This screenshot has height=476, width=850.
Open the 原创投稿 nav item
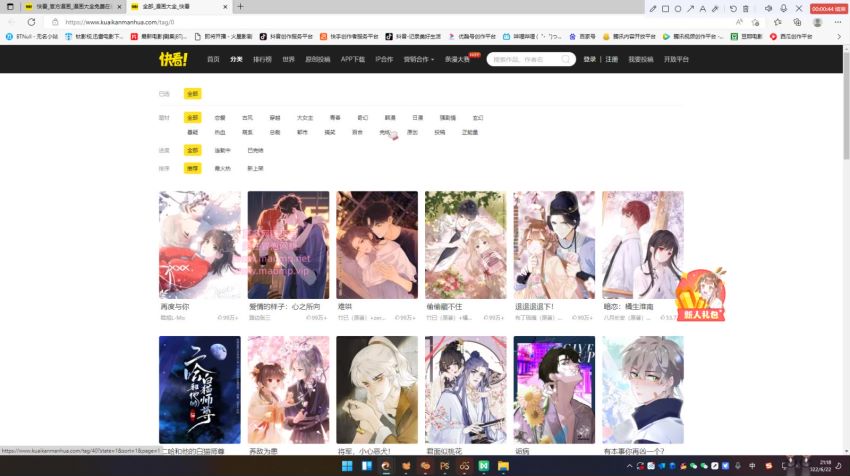[318, 59]
